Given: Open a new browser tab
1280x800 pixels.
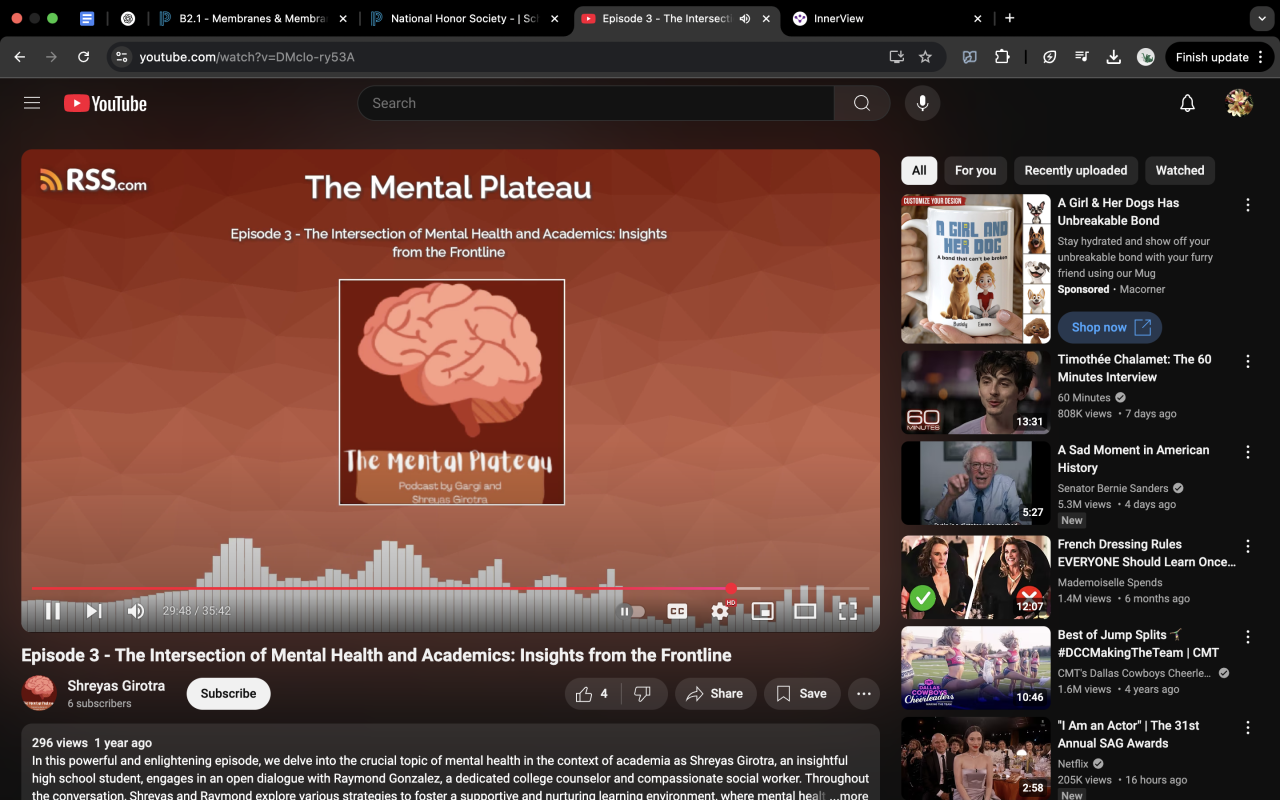Looking at the screenshot, I should click(1010, 18).
